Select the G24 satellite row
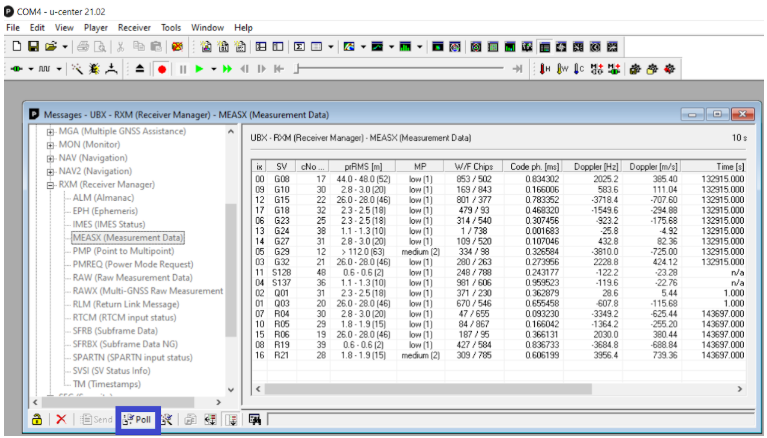 pyautogui.click(x=499, y=231)
